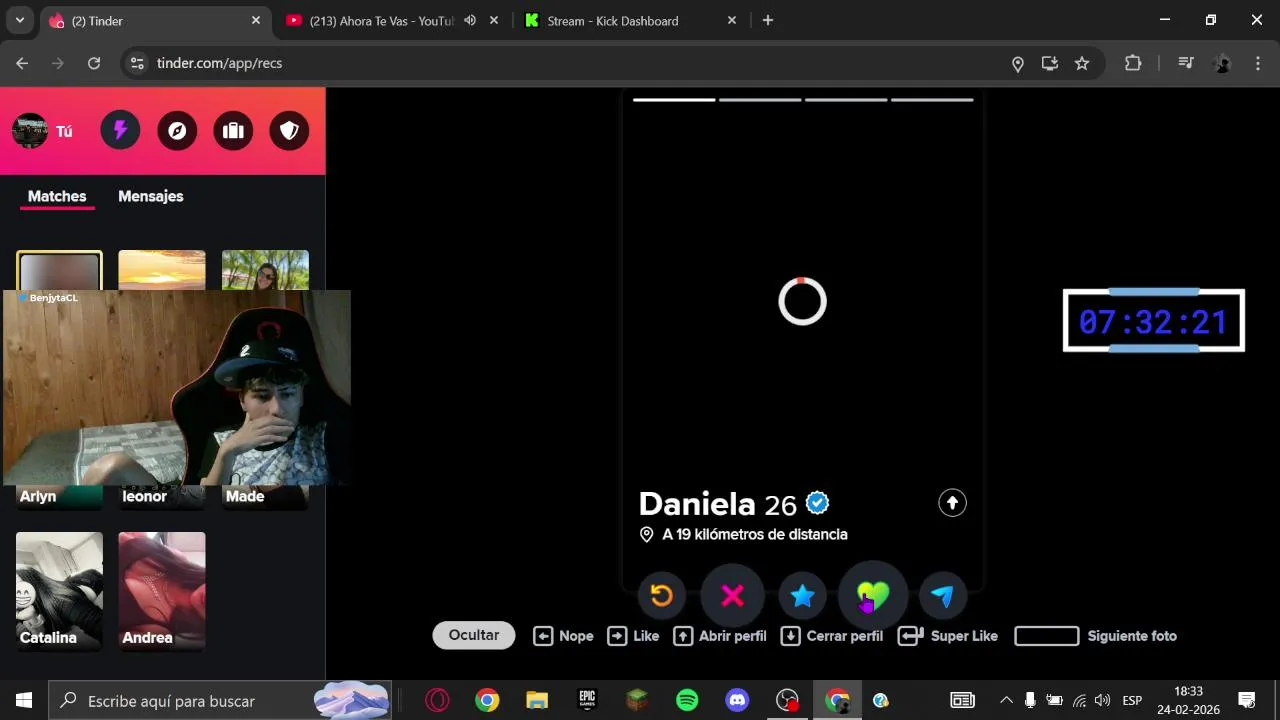Open the sunset photo match card
Image resolution: width=1280 pixels, height=720 pixels.
[x=162, y=270]
